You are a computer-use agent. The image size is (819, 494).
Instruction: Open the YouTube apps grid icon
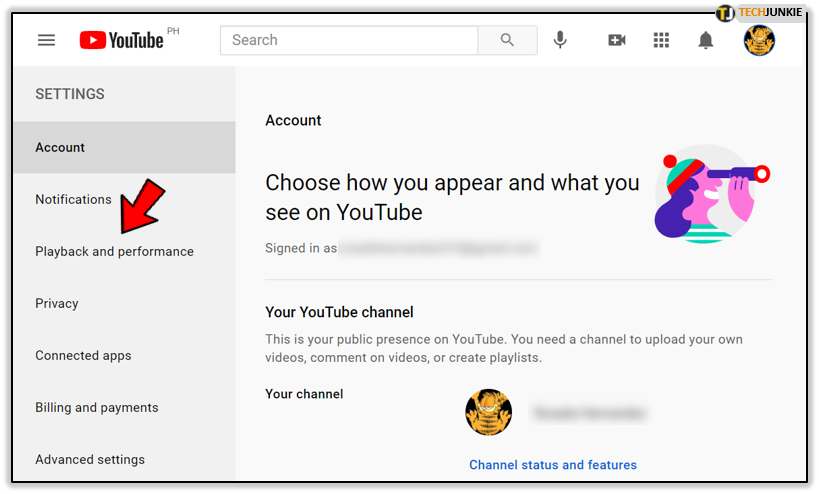point(661,40)
